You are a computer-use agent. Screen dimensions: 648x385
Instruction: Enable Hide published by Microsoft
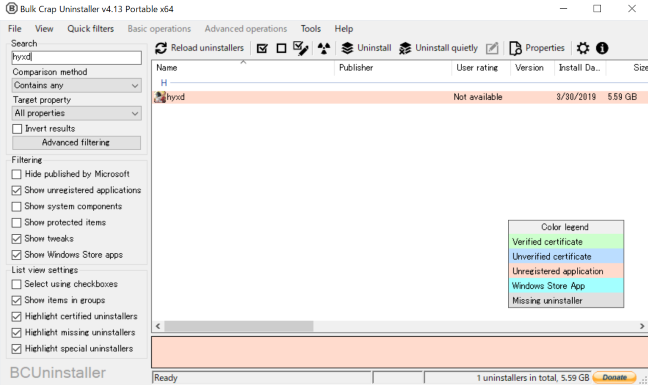click(x=17, y=174)
